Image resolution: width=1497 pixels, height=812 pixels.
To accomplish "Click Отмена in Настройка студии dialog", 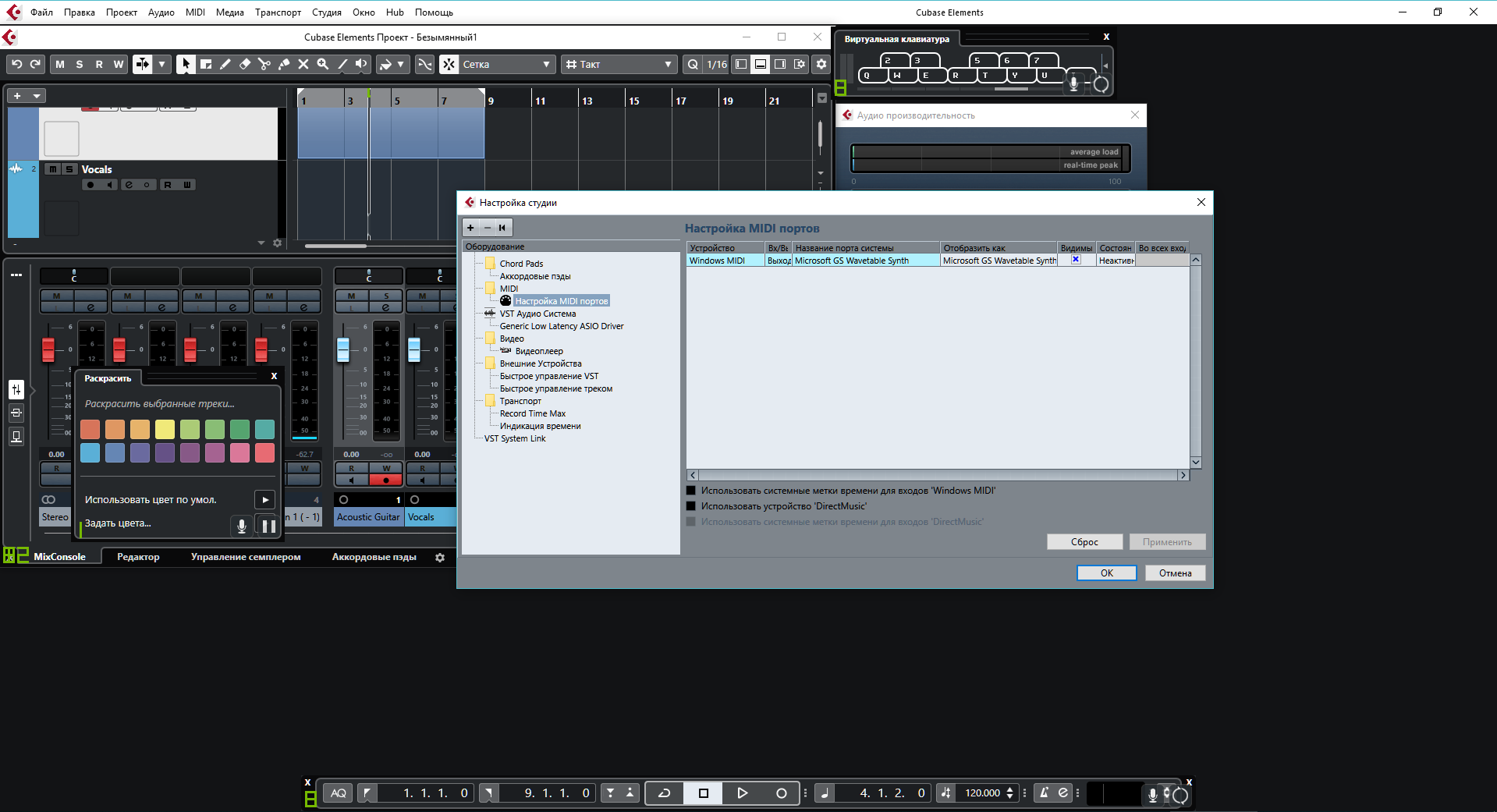I will pos(1175,573).
